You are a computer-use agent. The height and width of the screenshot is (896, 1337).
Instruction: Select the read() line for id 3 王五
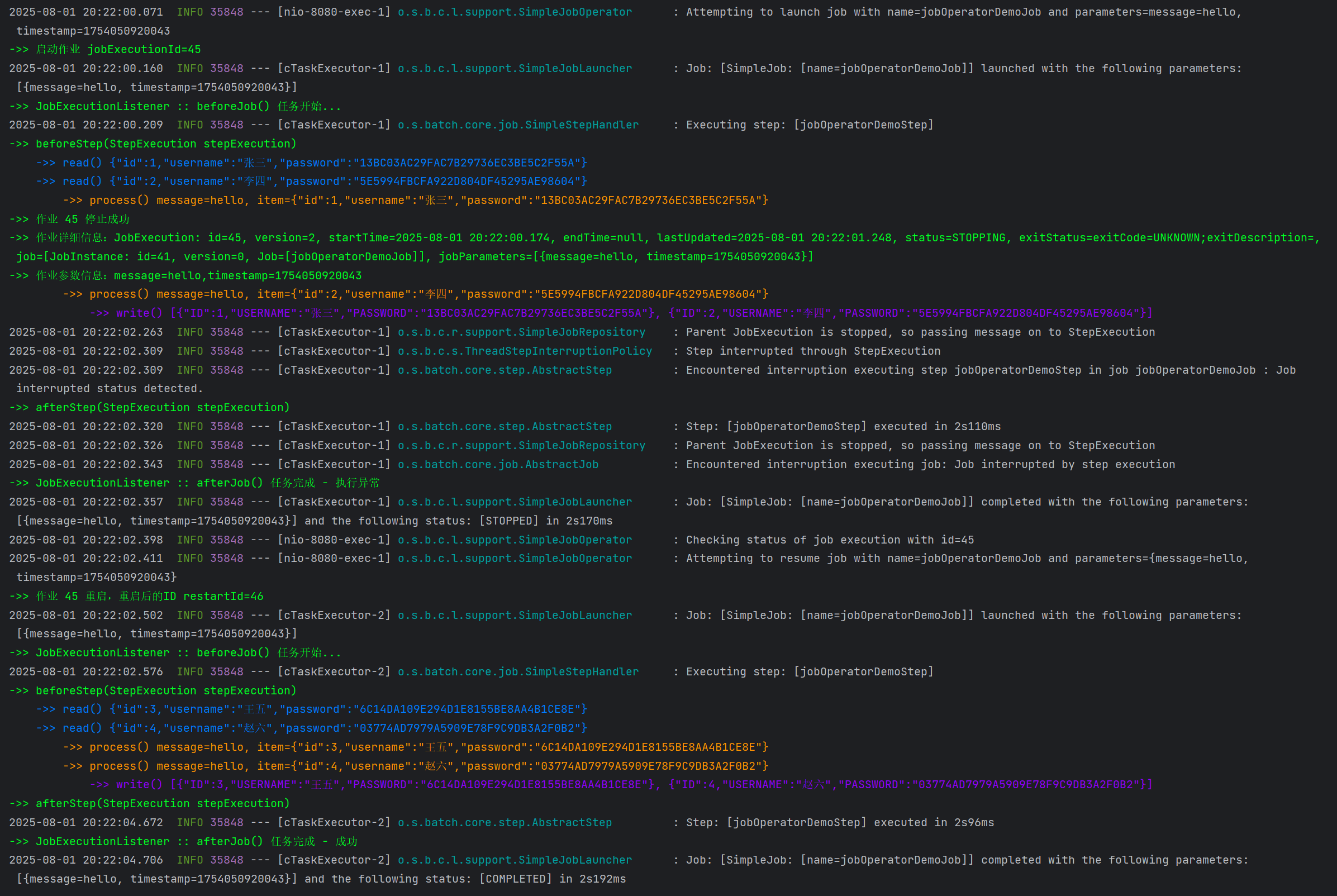point(311,709)
